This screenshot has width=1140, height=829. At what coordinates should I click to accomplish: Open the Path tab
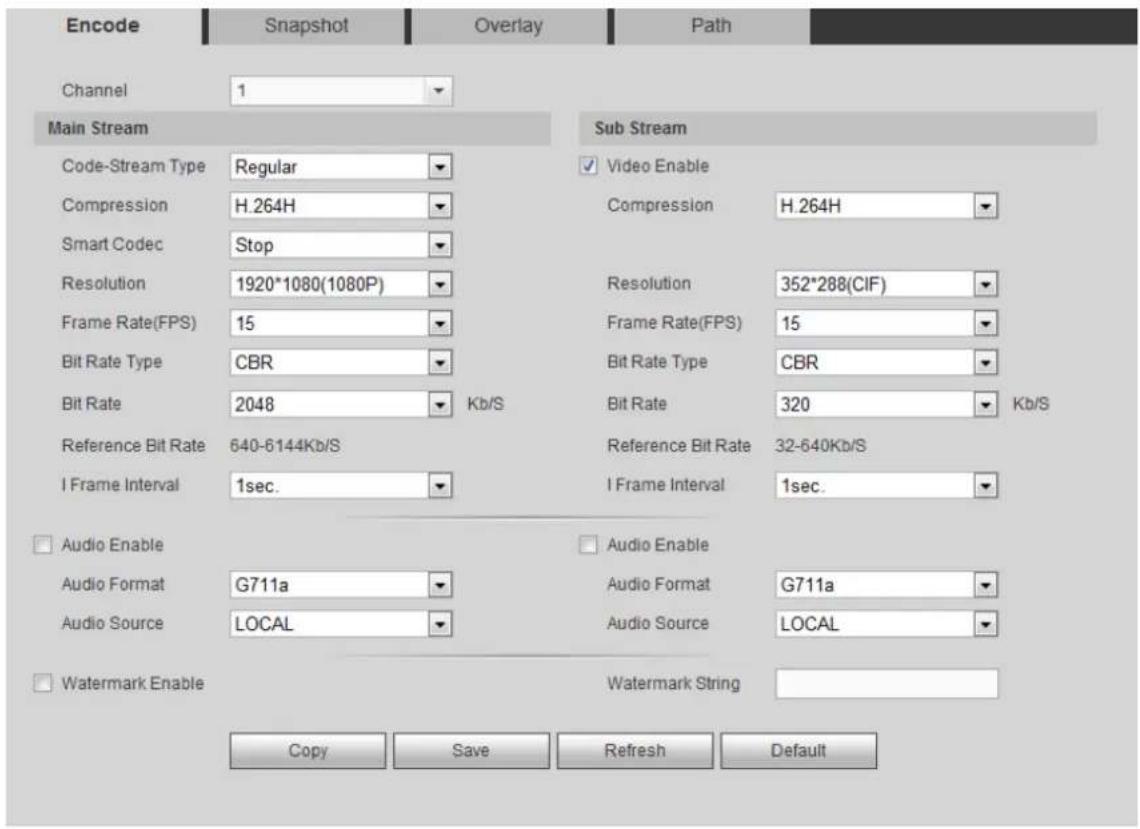[x=711, y=26]
